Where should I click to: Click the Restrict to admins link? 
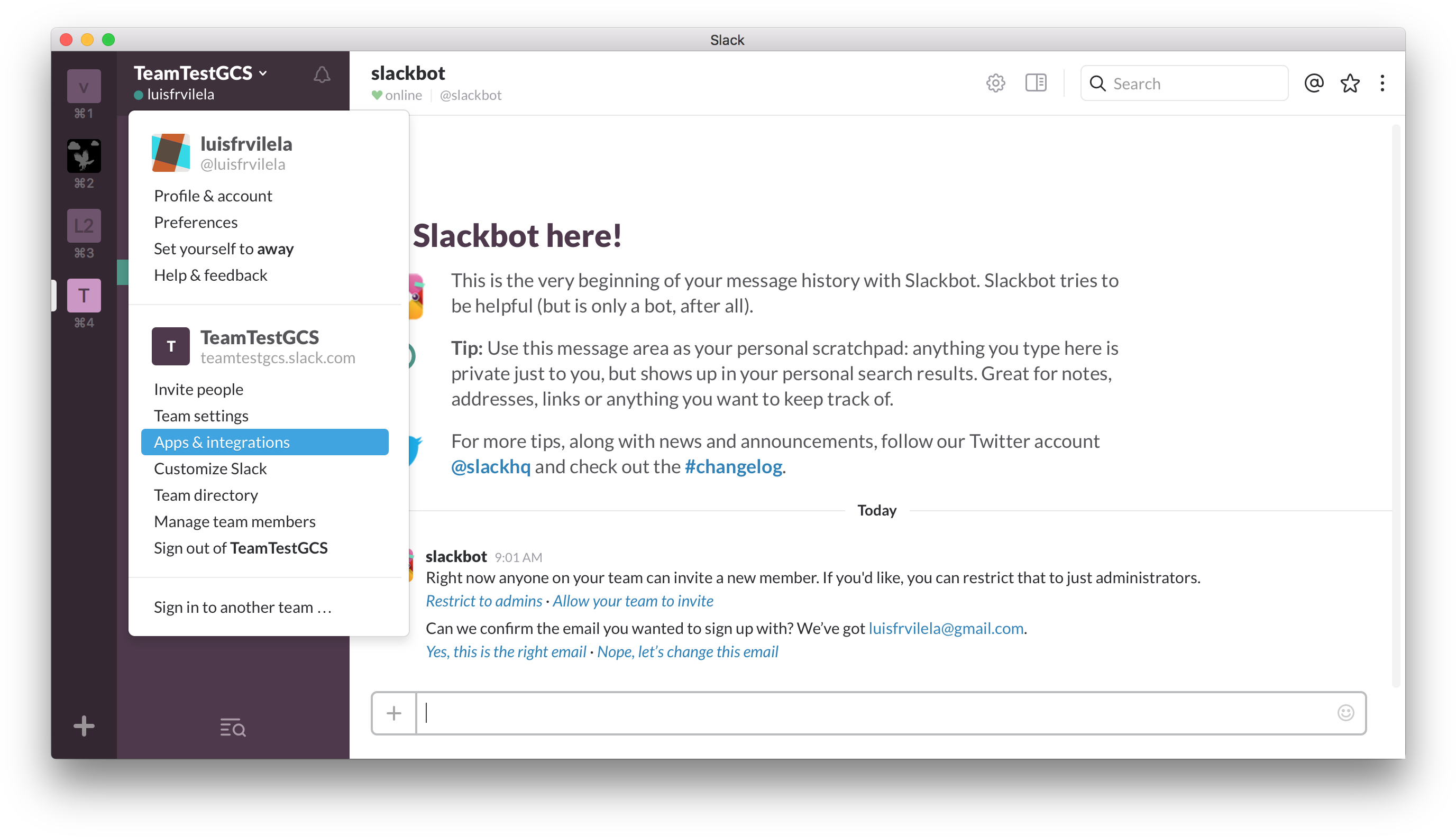coord(483,600)
